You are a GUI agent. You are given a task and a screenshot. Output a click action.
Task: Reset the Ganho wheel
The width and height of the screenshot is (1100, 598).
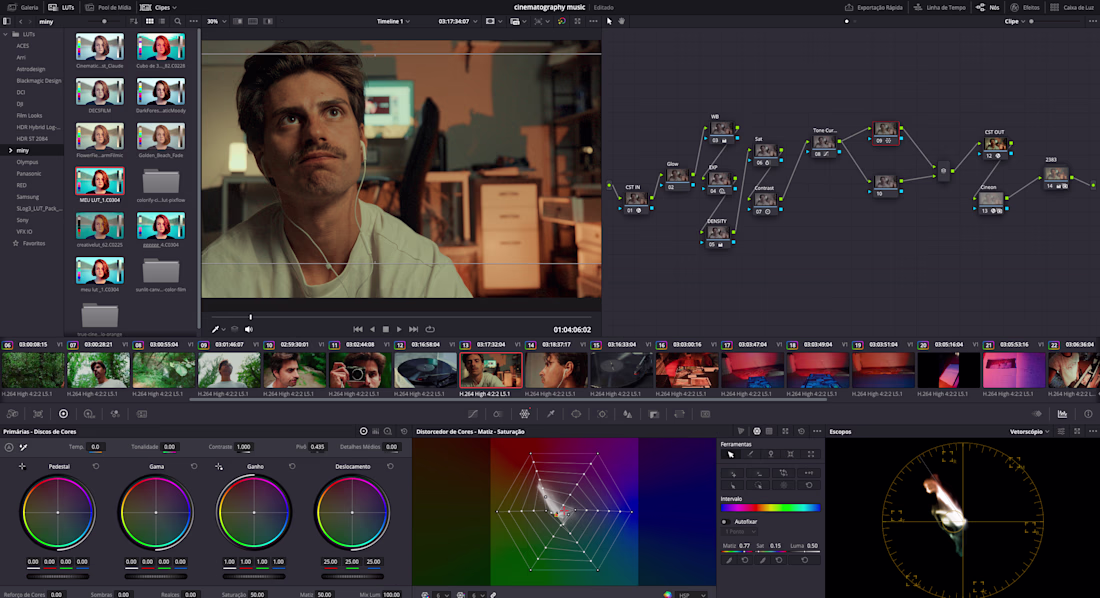(x=293, y=466)
